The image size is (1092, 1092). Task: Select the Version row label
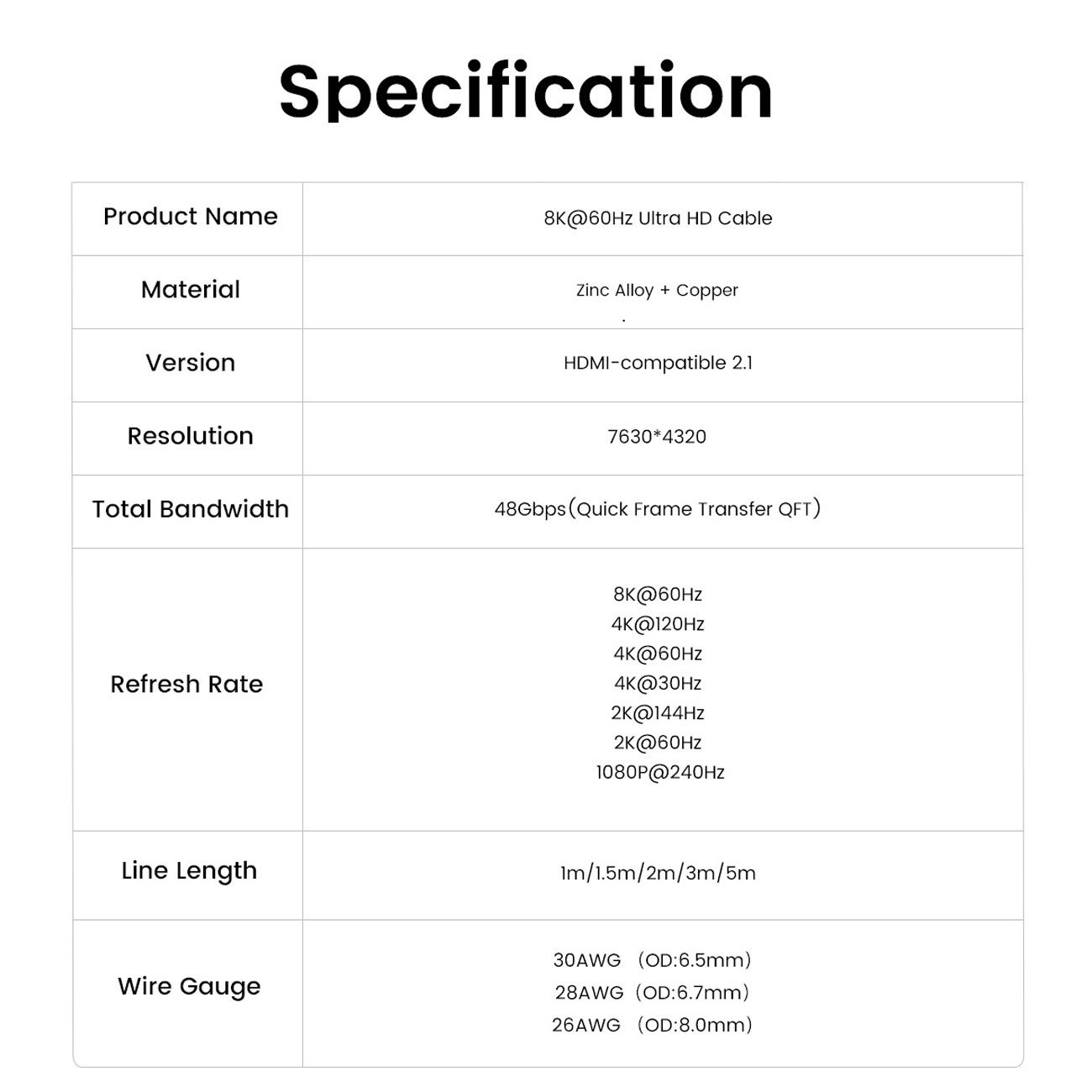pyautogui.click(x=191, y=363)
